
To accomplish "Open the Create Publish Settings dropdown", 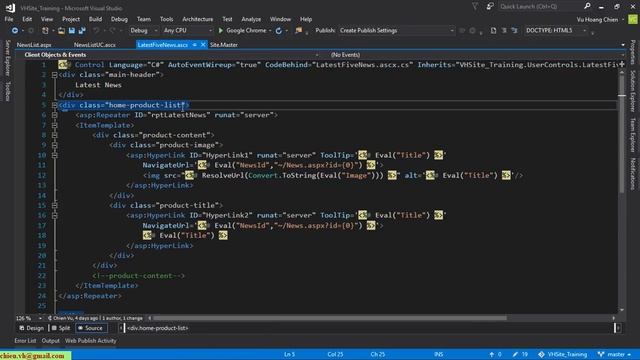I will [396, 31].
